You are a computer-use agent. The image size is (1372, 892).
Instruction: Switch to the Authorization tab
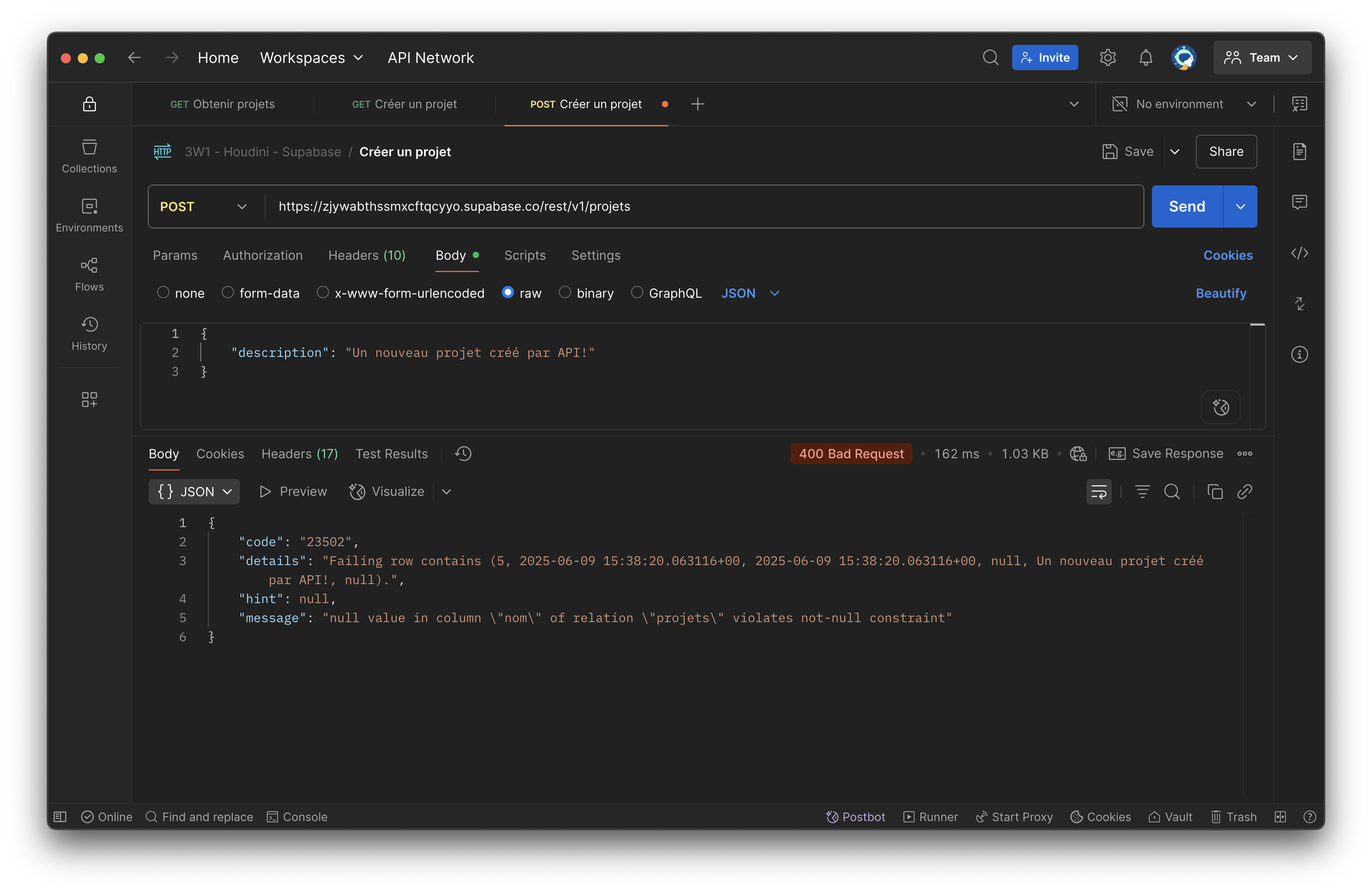click(263, 255)
